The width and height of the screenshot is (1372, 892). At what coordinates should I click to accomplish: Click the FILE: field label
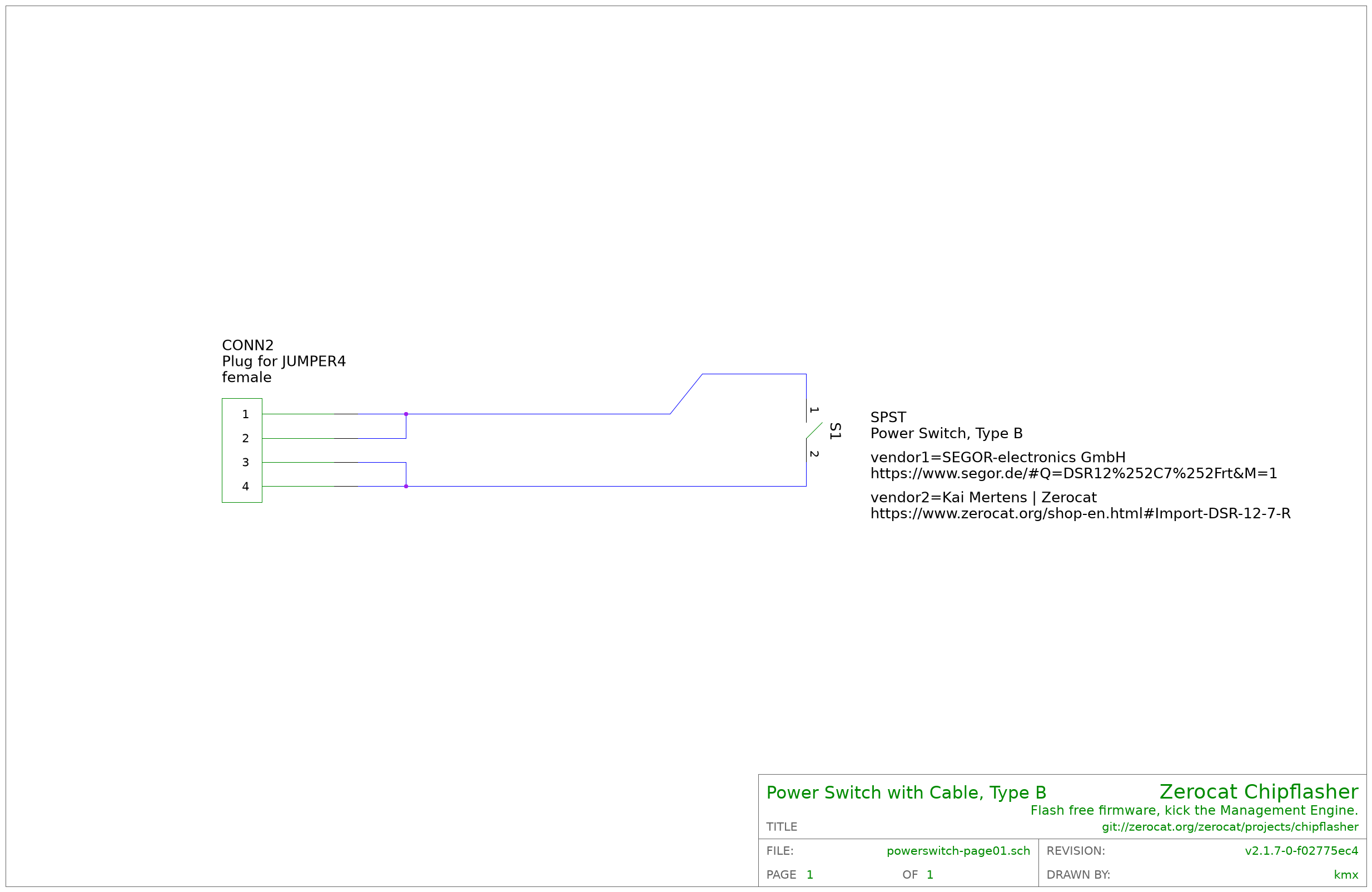click(x=779, y=851)
